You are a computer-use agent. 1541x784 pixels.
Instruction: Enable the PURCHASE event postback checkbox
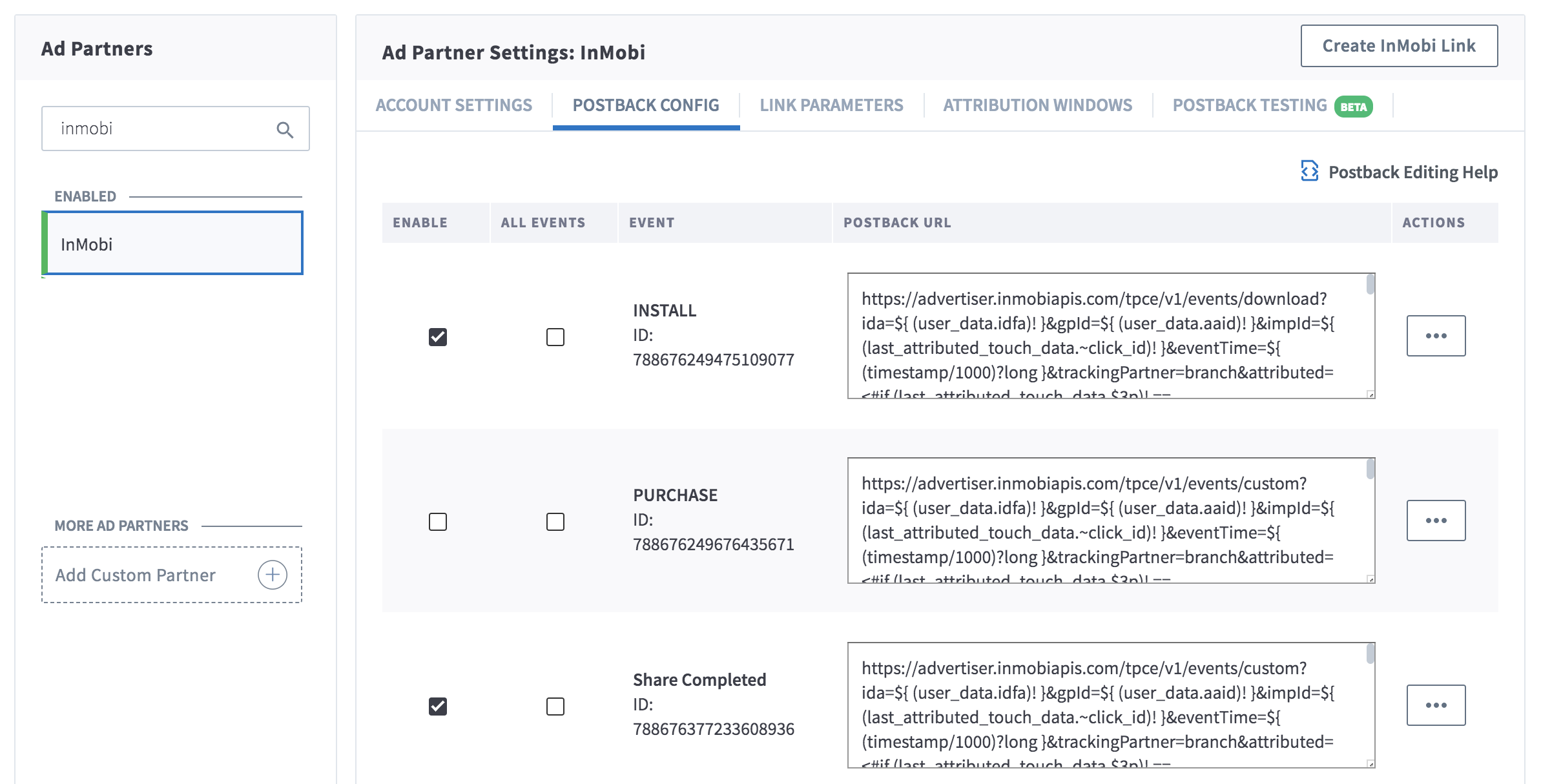[x=438, y=521]
